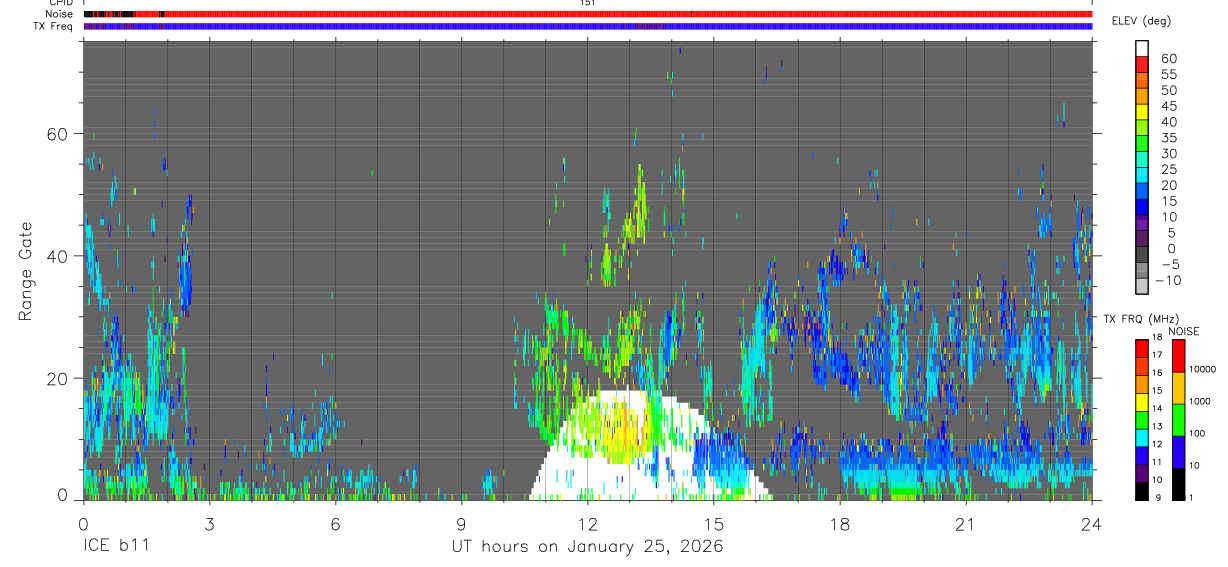The width and height of the screenshot is (1228, 567).
Task: Click the "Noise" row label at top left
Action: [x=61, y=14]
